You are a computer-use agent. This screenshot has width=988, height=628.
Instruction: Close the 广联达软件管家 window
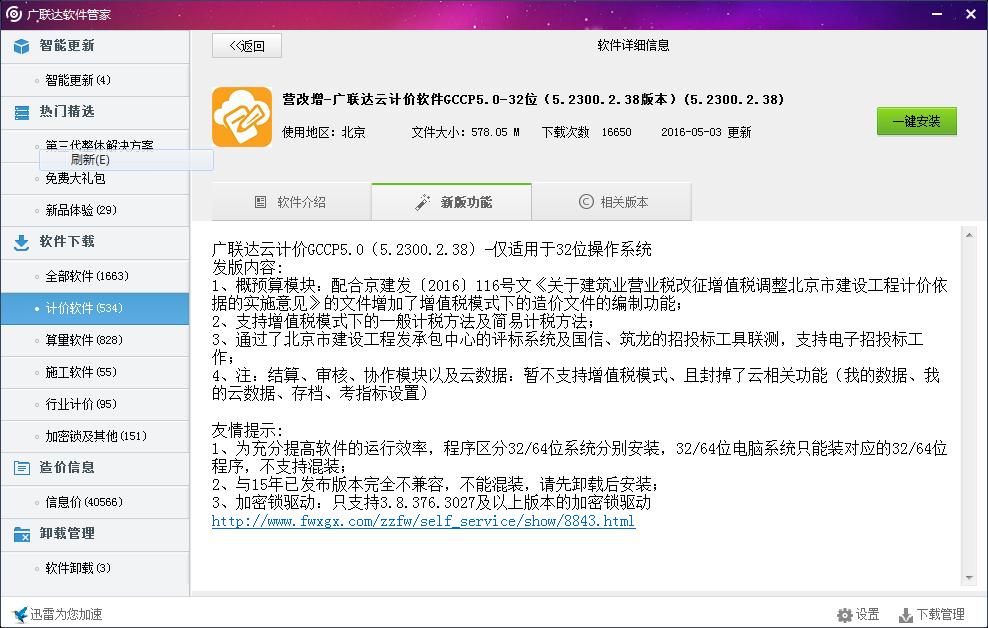click(x=970, y=13)
